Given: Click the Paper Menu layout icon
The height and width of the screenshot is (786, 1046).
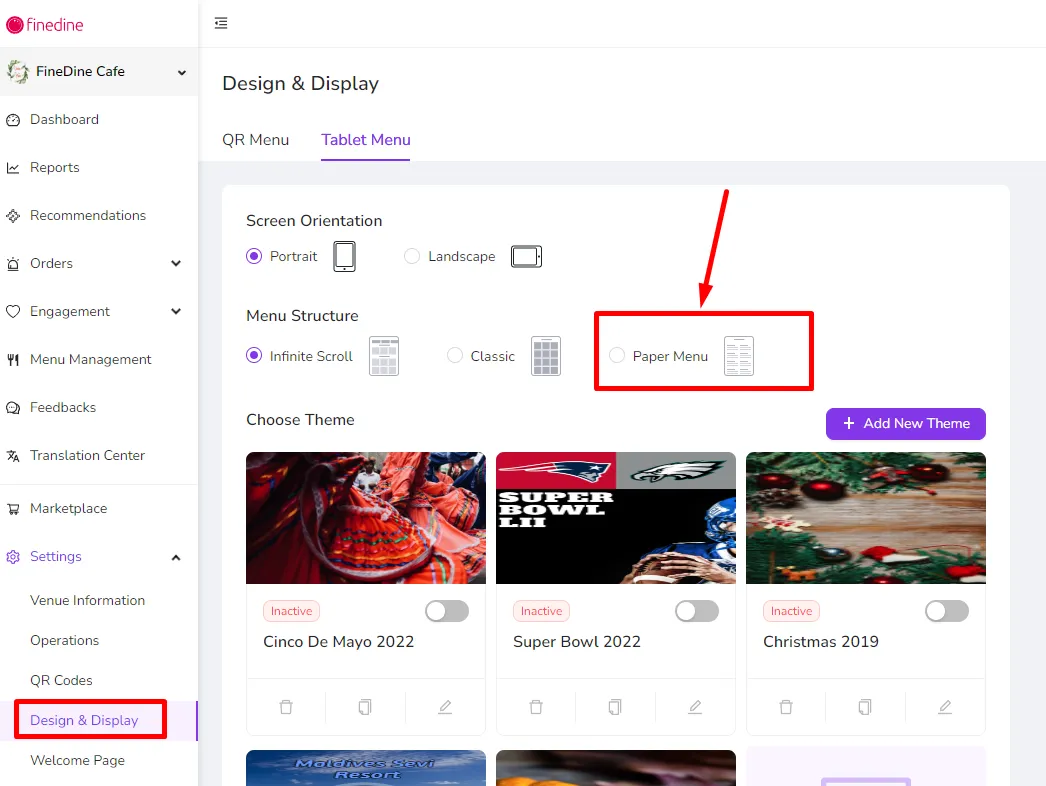Looking at the screenshot, I should (x=739, y=356).
